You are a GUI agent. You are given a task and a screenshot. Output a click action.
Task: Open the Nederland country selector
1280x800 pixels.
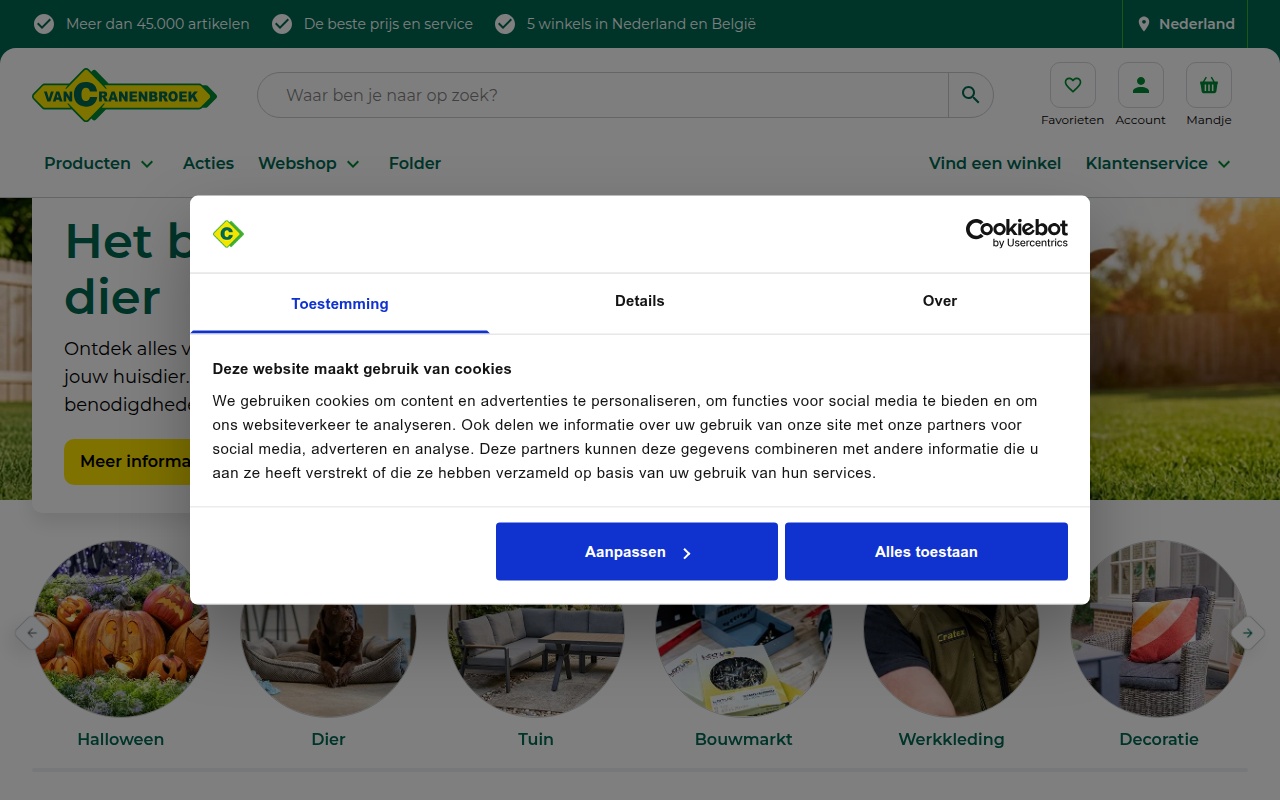point(1186,24)
